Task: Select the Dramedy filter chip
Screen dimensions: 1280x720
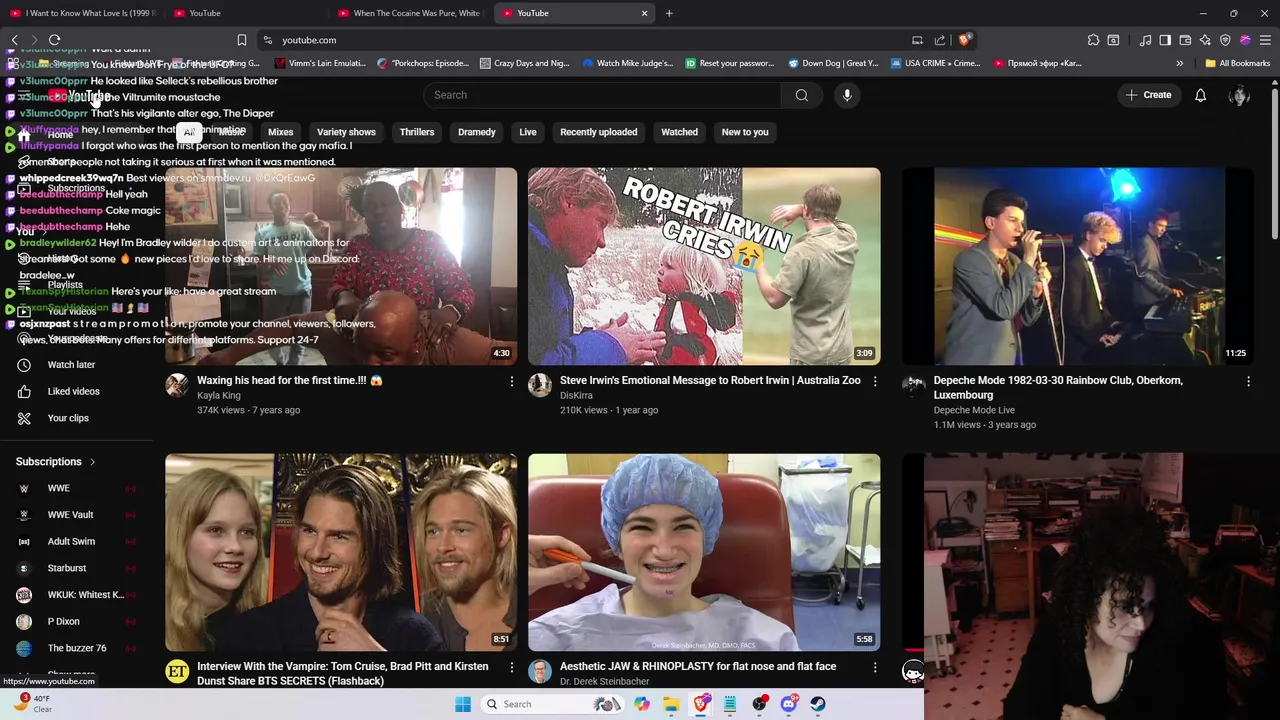Action: [x=477, y=132]
